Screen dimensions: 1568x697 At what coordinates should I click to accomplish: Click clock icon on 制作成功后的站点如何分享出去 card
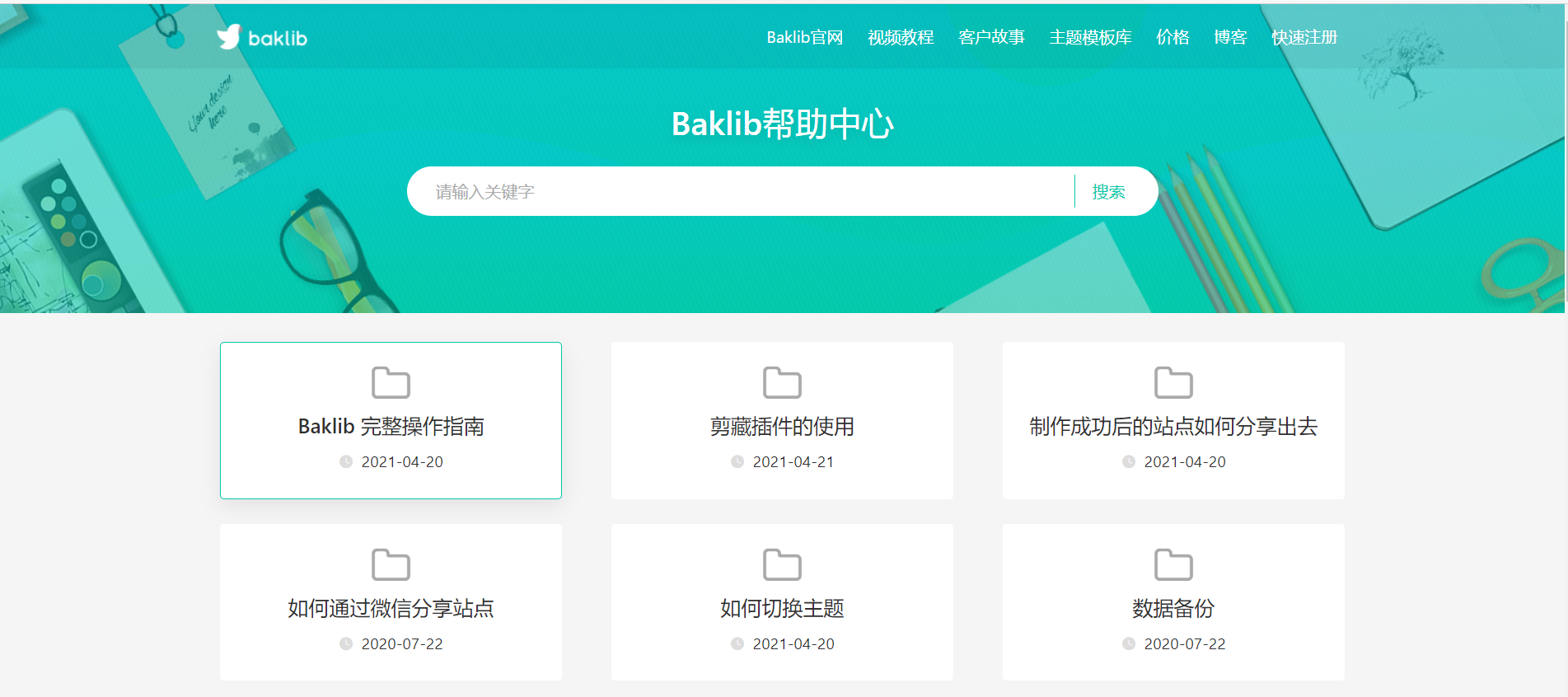click(1129, 462)
